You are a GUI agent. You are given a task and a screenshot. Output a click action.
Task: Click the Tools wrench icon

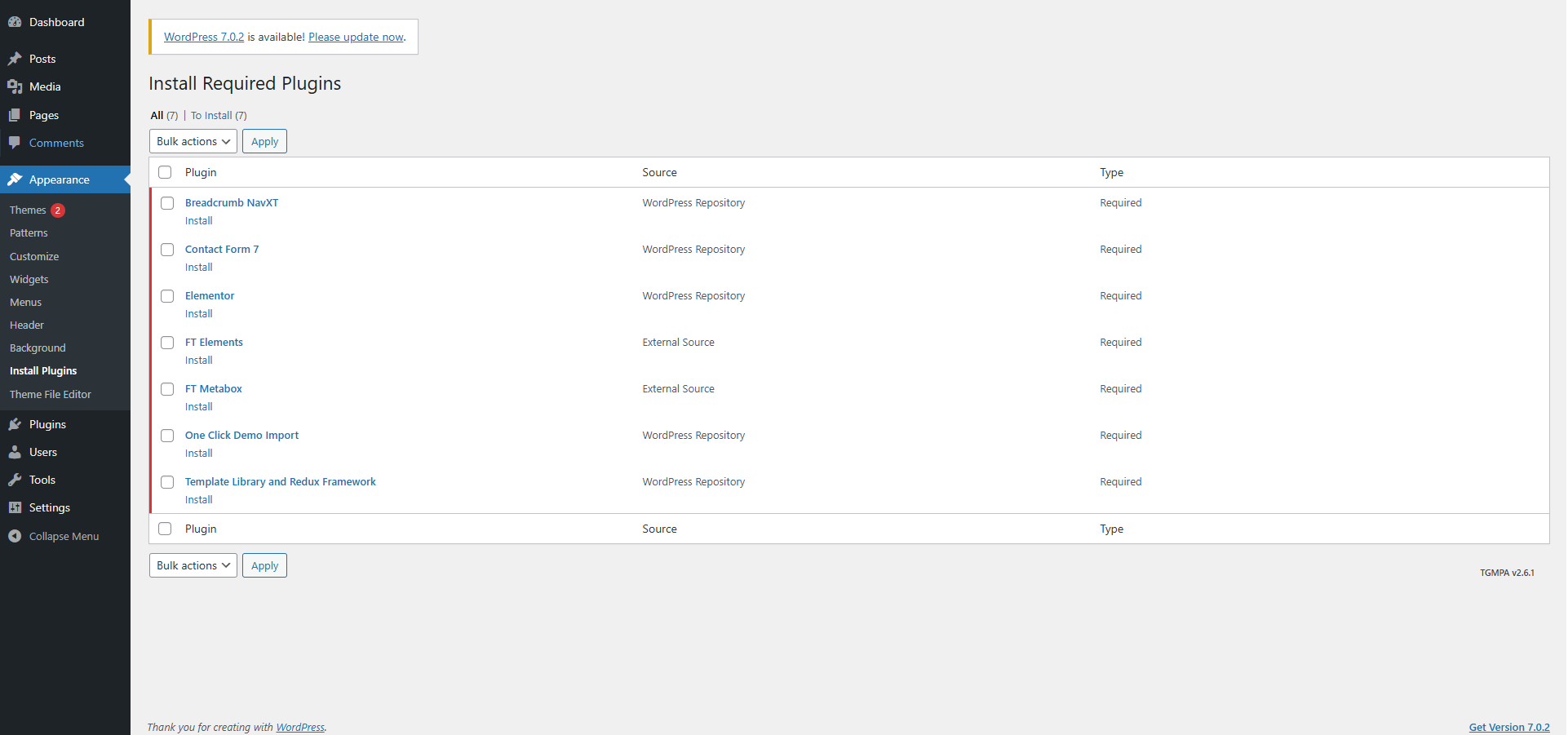click(x=15, y=480)
